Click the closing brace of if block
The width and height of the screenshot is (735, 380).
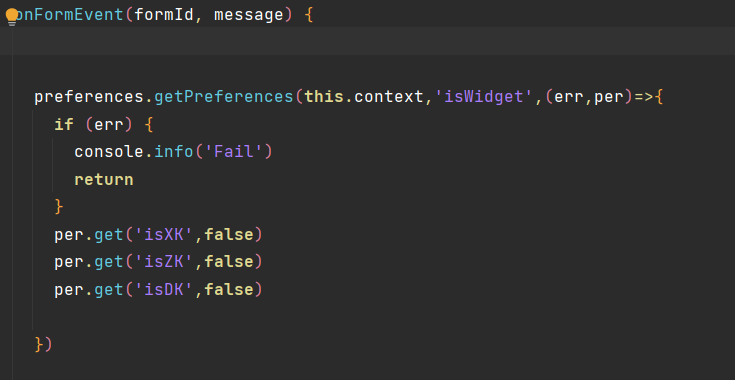pos(59,207)
